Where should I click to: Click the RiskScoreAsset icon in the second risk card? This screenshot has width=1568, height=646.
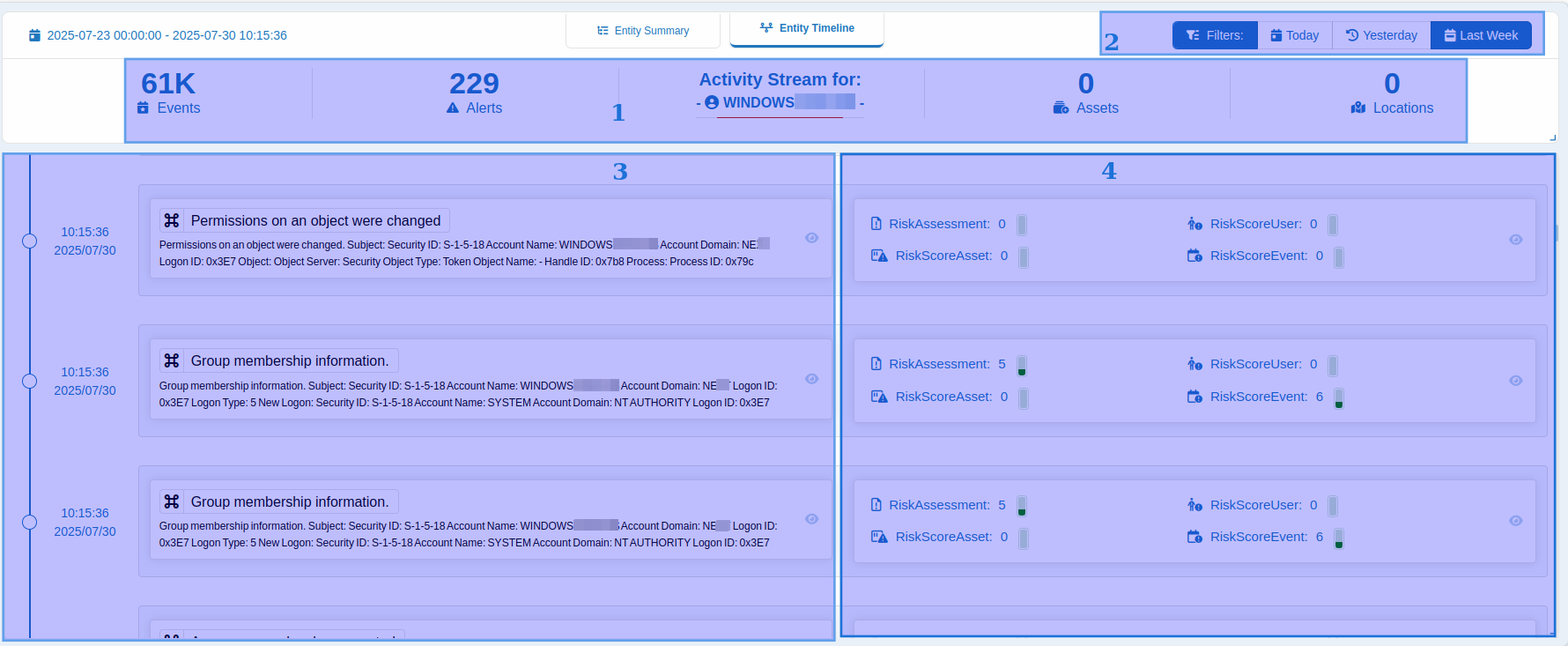point(878,397)
